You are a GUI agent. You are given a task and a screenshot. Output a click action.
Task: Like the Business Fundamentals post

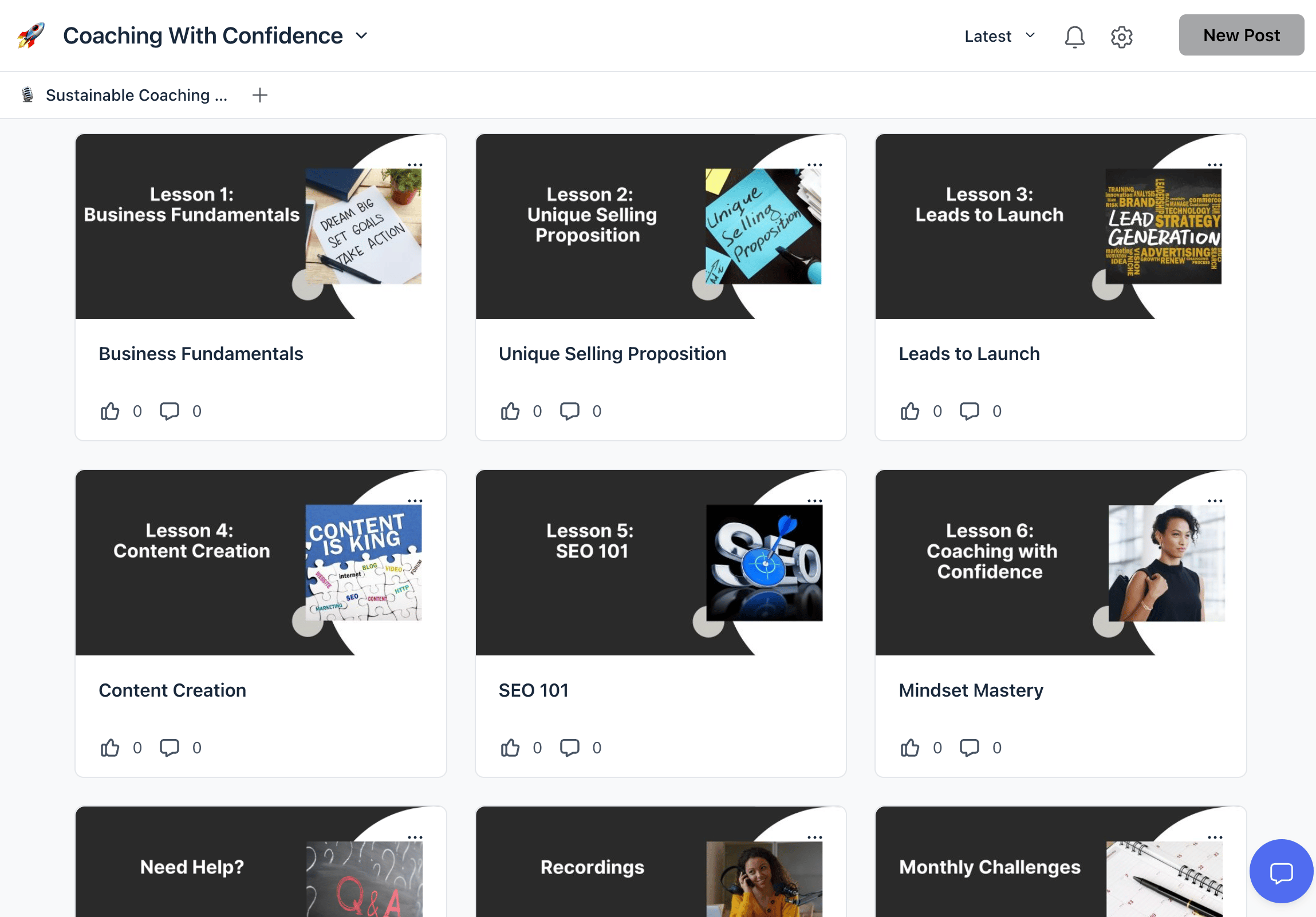coord(109,411)
